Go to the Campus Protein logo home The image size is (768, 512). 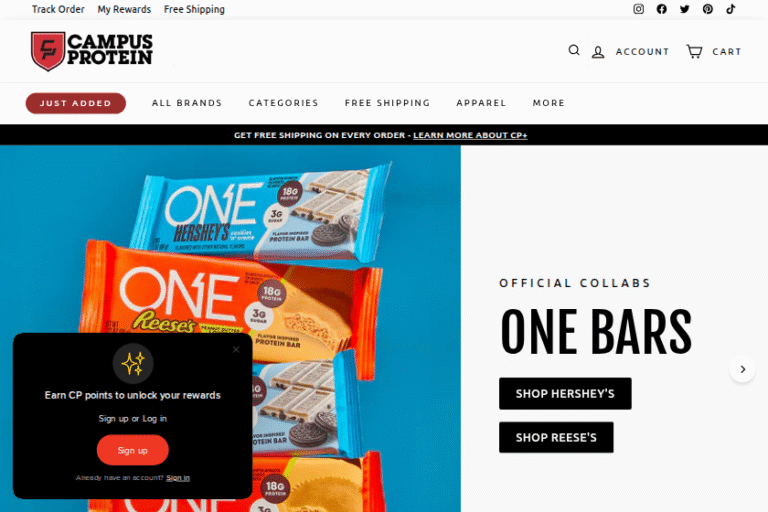pos(92,51)
